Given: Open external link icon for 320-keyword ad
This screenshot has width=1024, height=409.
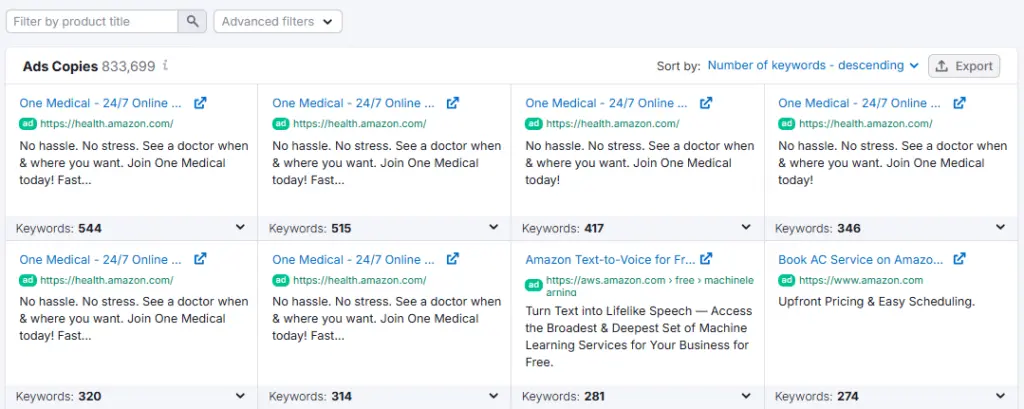Looking at the screenshot, I should 200,259.
